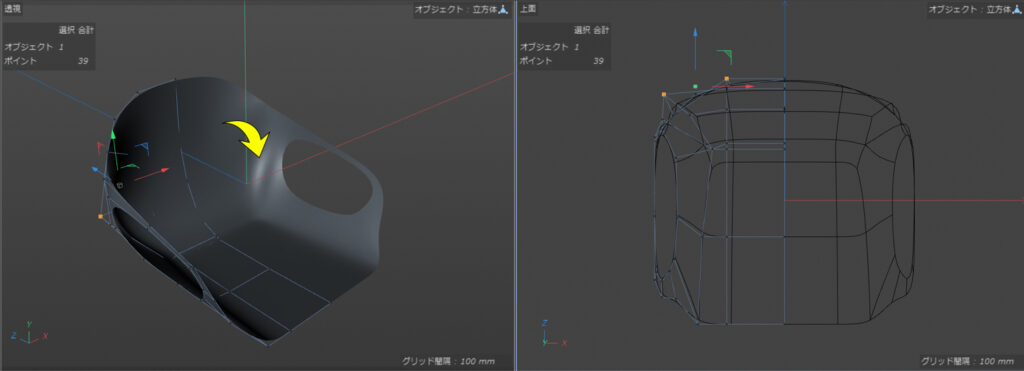Open the オブジェクト：立方体 label in perspective view
1024x371 pixels.
coord(456,9)
